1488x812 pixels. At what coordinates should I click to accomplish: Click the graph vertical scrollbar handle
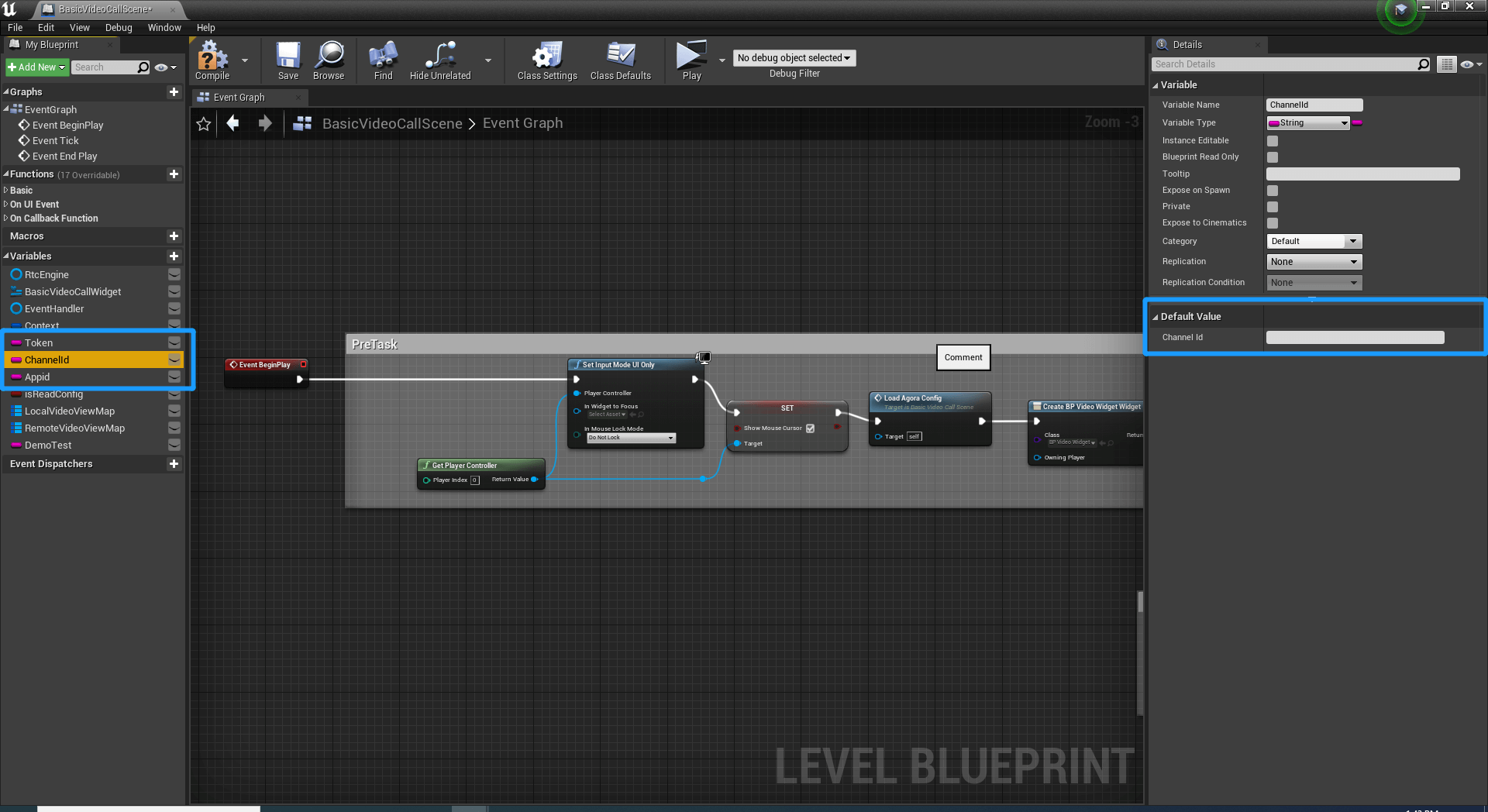click(x=1140, y=602)
